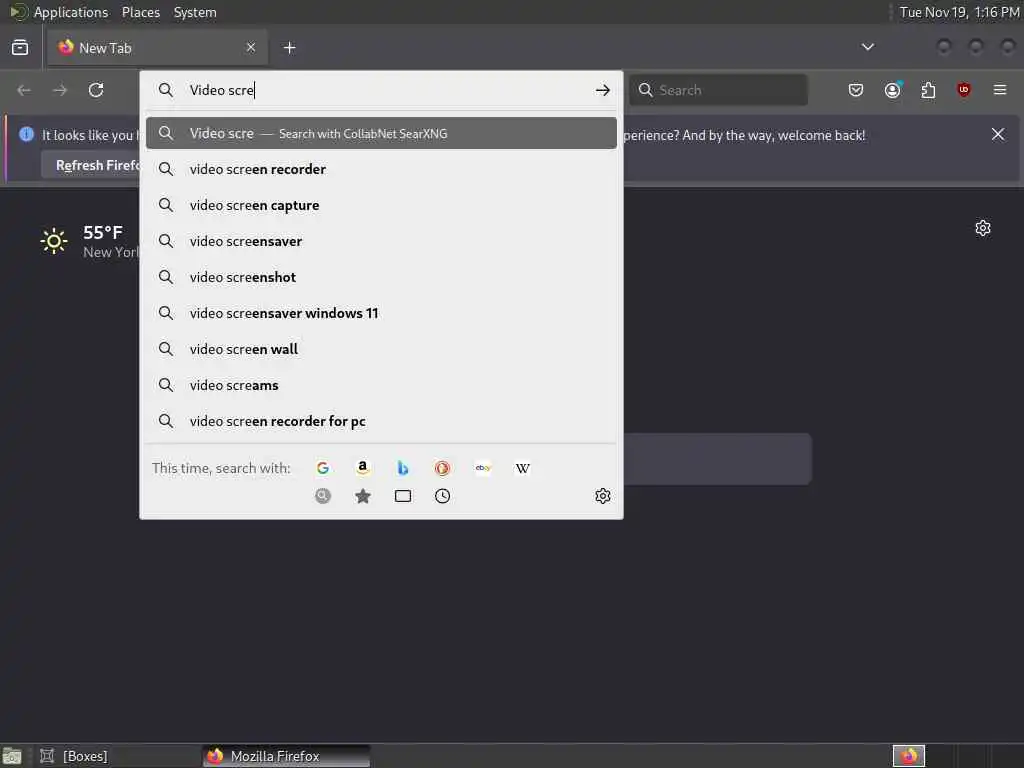Open the uBlock Origin extension icon

963,90
